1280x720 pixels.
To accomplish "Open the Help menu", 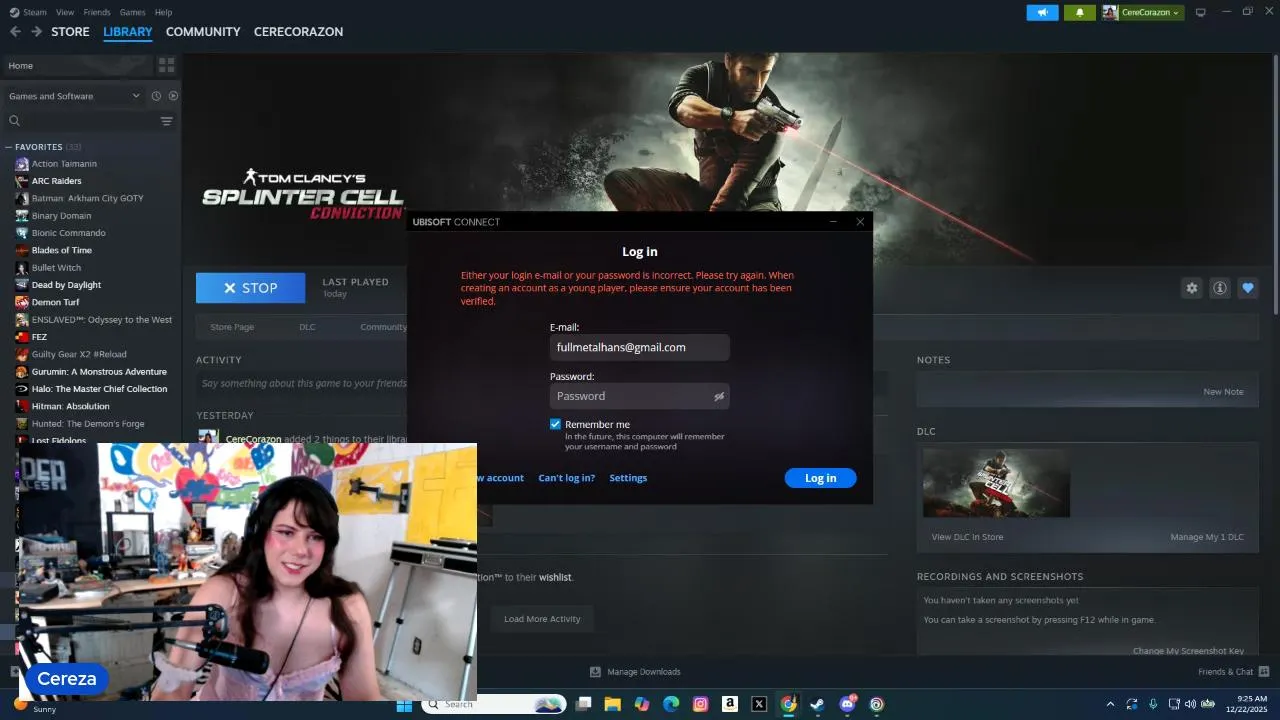I will [x=163, y=12].
